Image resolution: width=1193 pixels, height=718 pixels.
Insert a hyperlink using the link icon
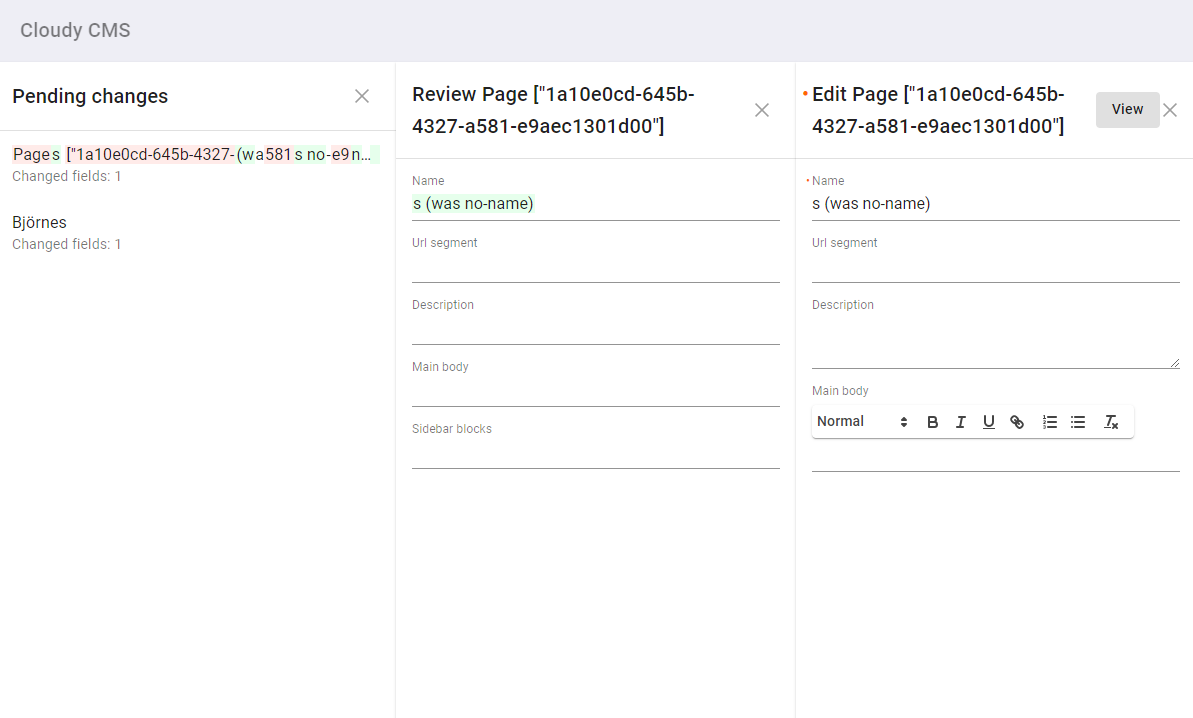[x=1017, y=421]
